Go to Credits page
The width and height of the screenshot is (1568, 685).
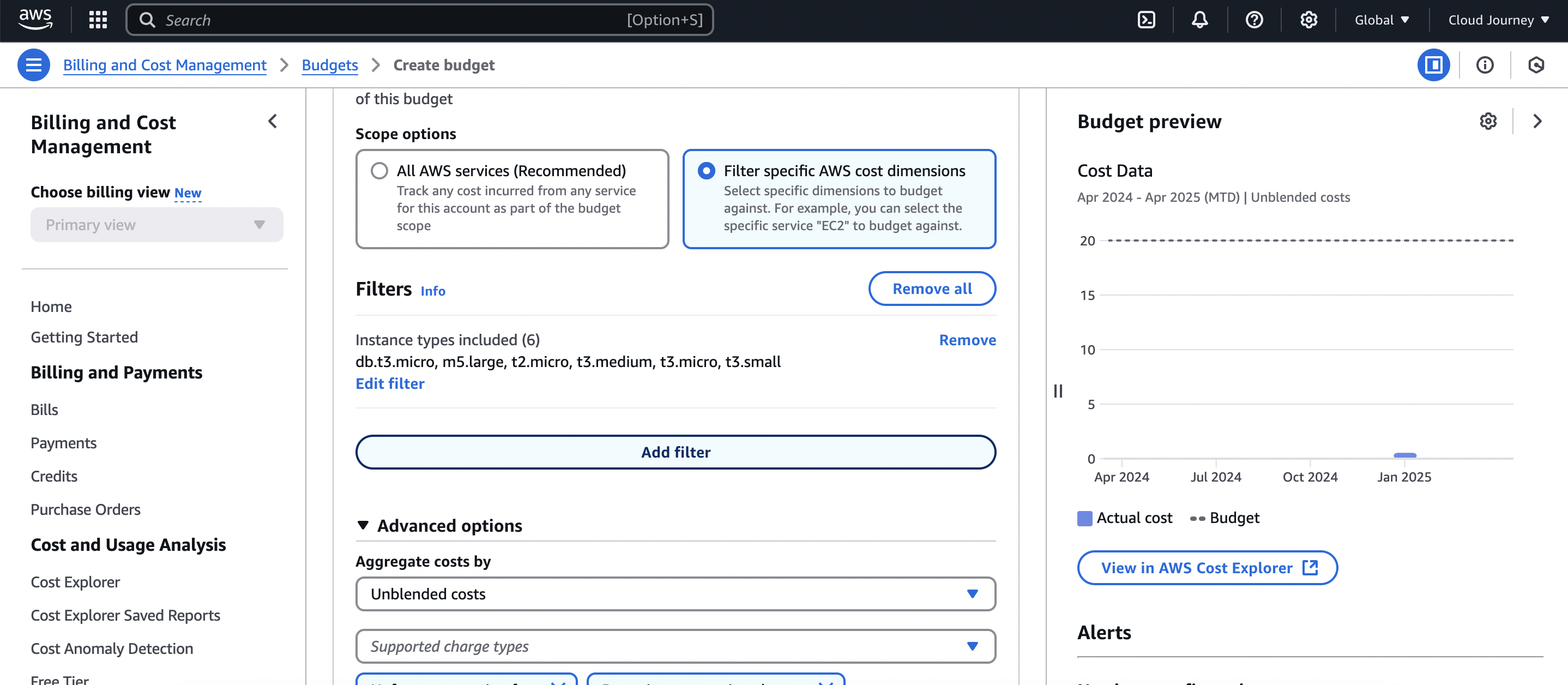tap(53, 476)
